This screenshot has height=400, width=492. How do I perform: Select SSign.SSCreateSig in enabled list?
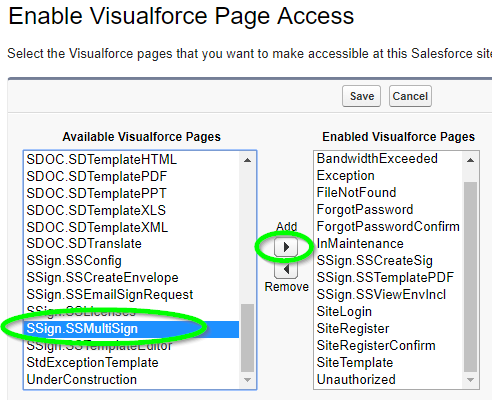[x=389, y=261]
